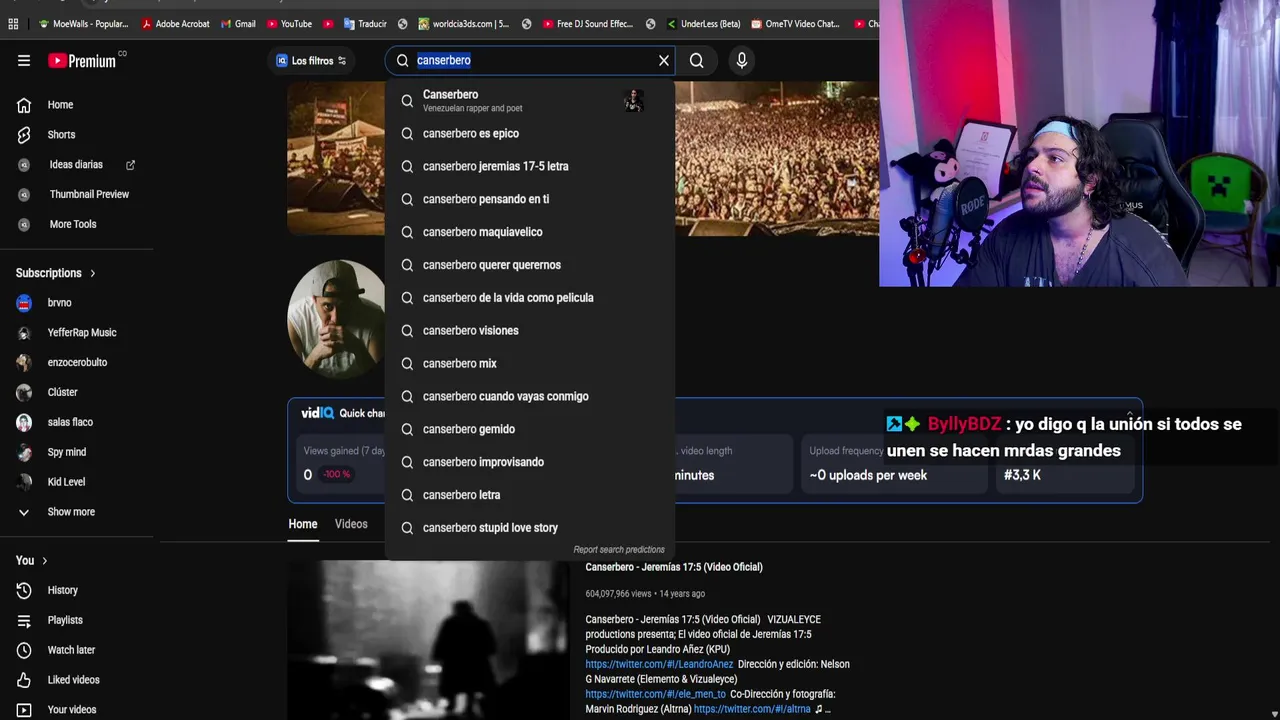Viewport: 1280px width, 720px height.
Task: Open Los filtros vidIQ button
Action: click(x=311, y=61)
